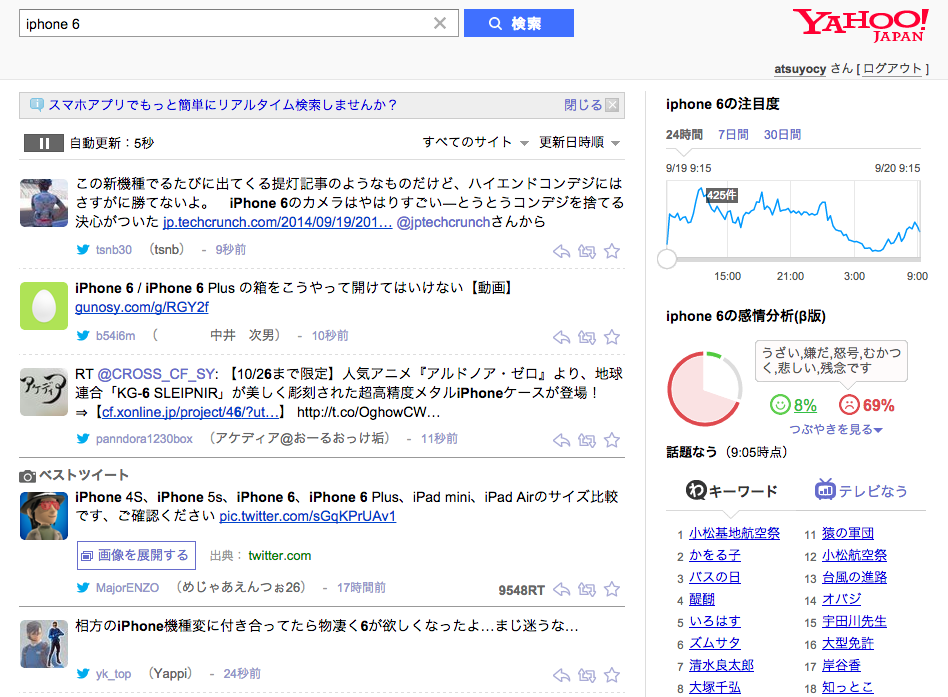
Task: Star MajorENZO's best tweet
Action: point(612,589)
